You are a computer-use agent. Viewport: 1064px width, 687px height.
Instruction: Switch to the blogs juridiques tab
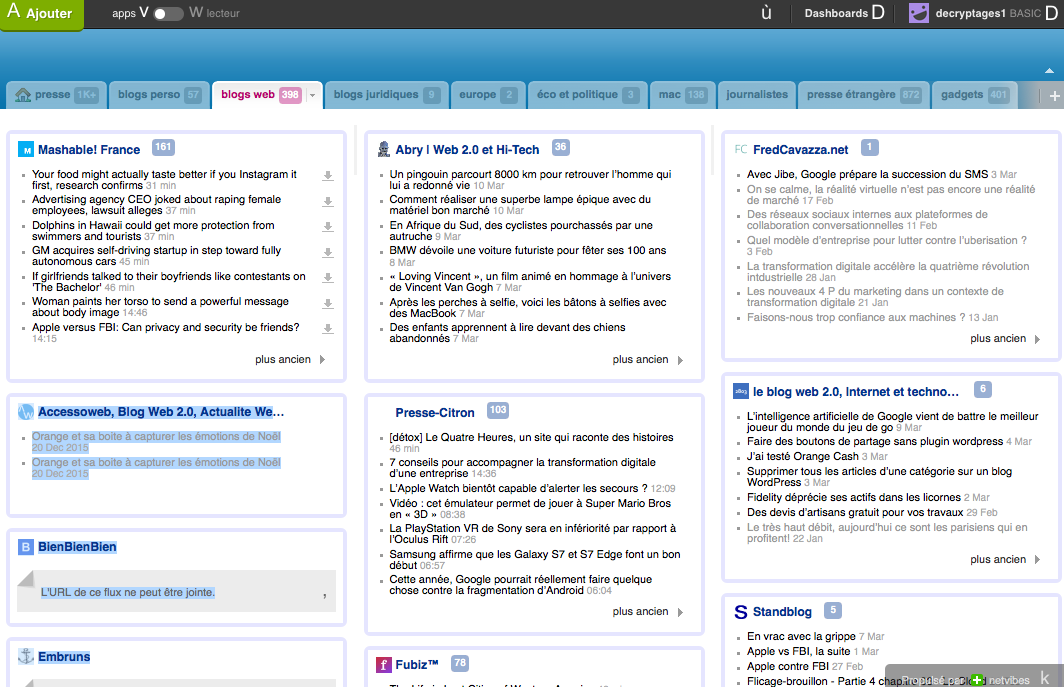tap(385, 95)
